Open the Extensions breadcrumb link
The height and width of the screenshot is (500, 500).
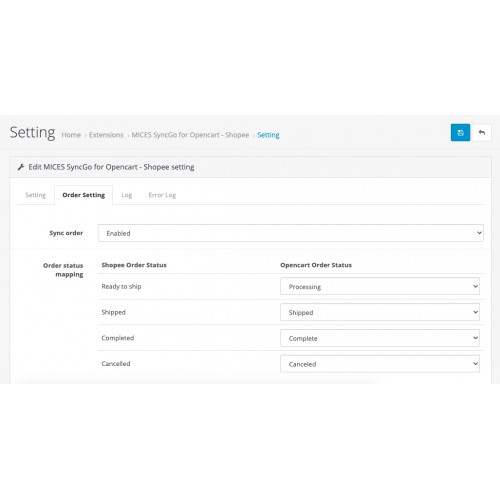[x=106, y=135]
